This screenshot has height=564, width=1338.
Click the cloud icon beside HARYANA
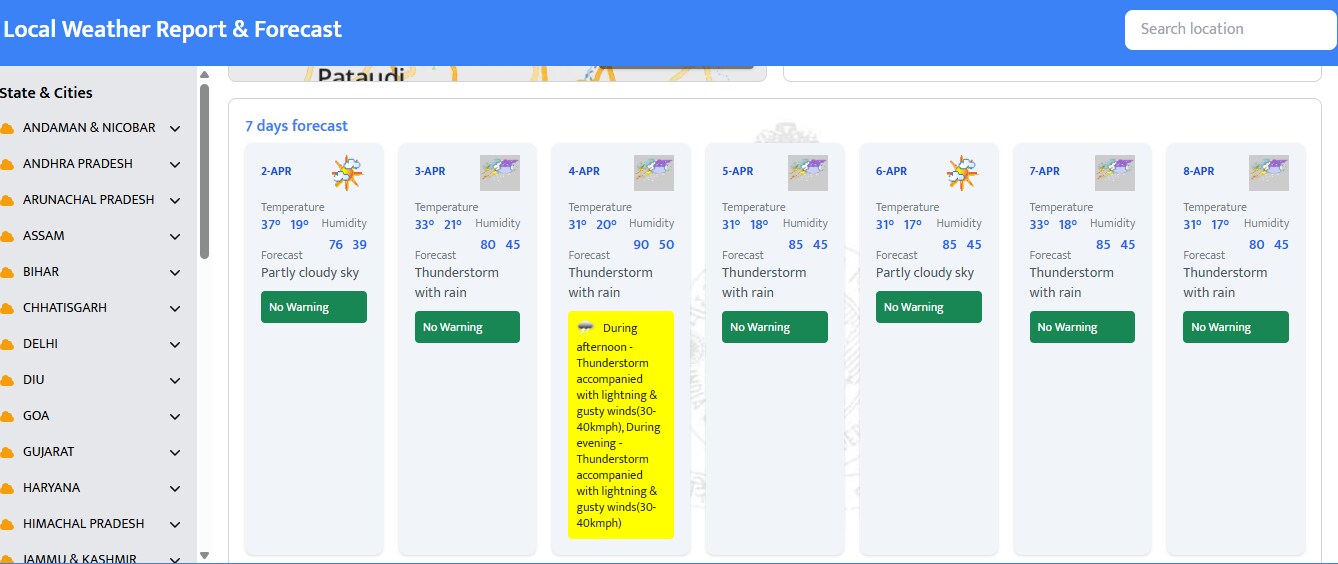pyautogui.click(x=7, y=489)
